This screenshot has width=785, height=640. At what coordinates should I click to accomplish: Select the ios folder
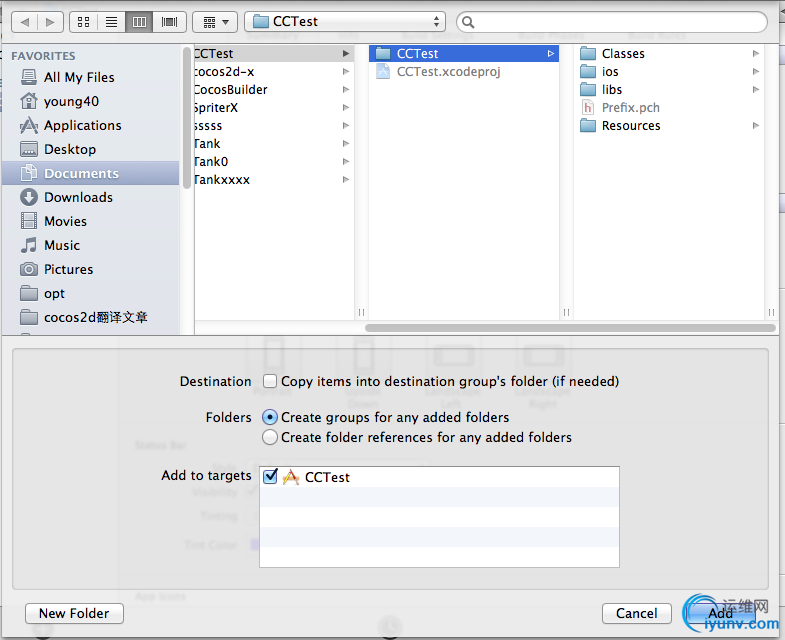[x=671, y=72]
